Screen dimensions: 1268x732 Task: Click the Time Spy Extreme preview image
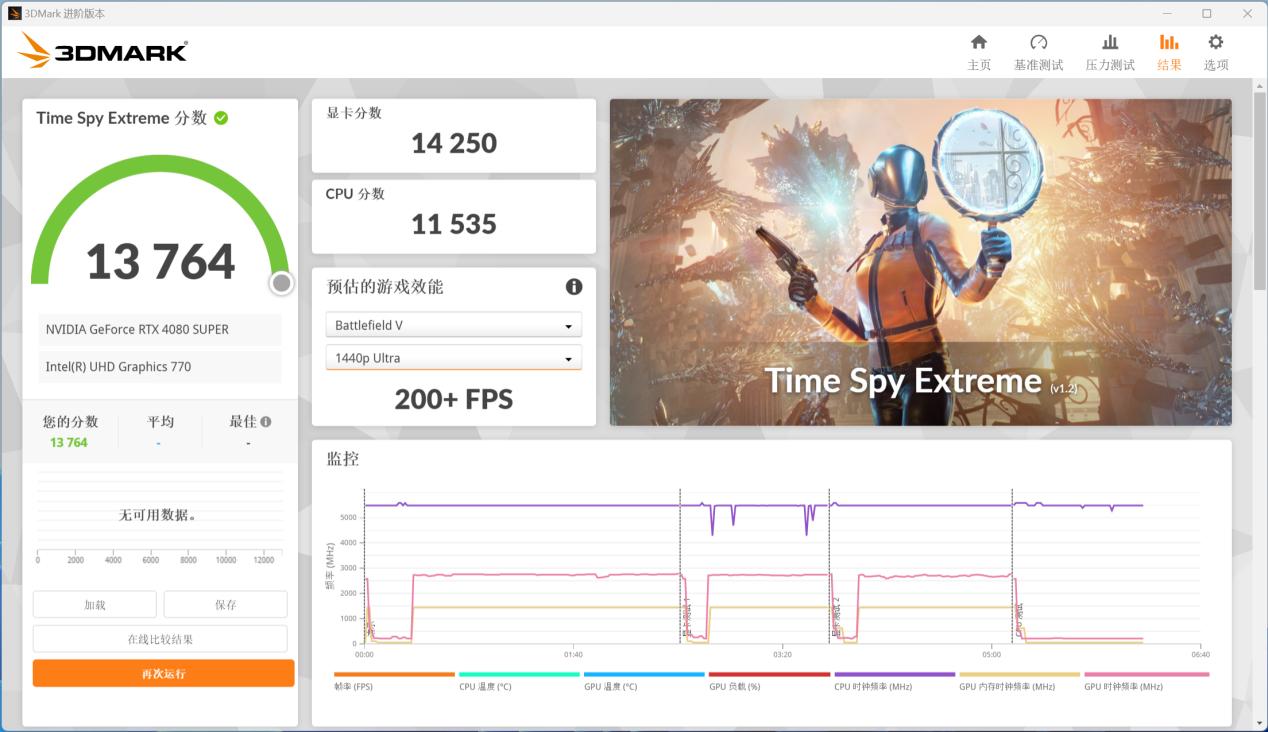(920, 262)
